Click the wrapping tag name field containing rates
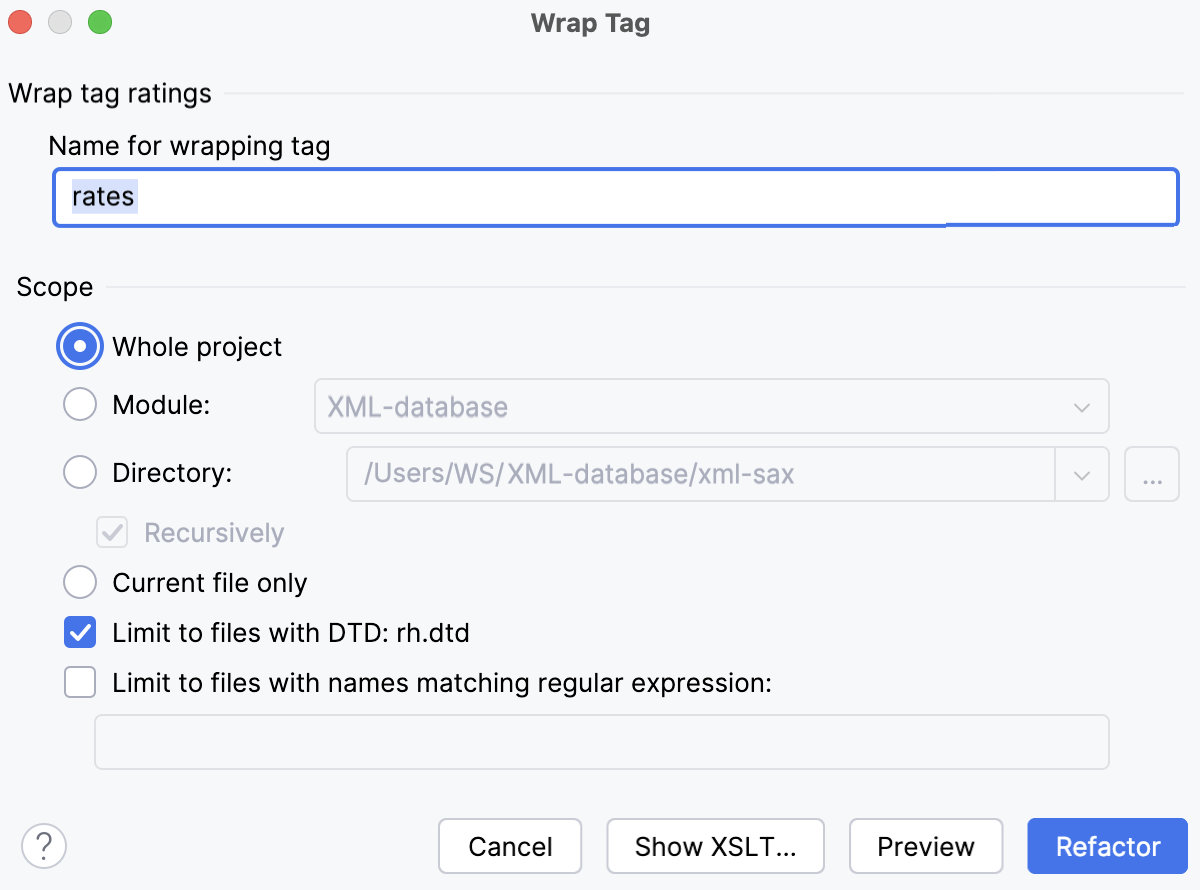1200x890 pixels. pyautogui.click(x=615, y=197)
